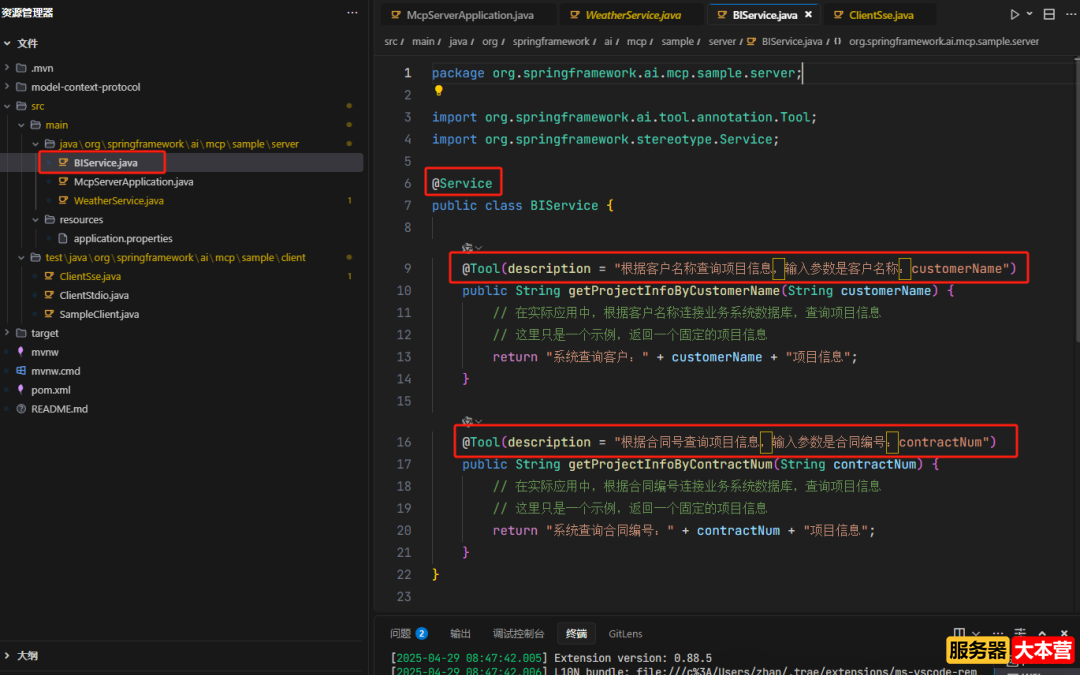
Task: Run the Java file with play icon
Action: click(x=1015, y=14)
